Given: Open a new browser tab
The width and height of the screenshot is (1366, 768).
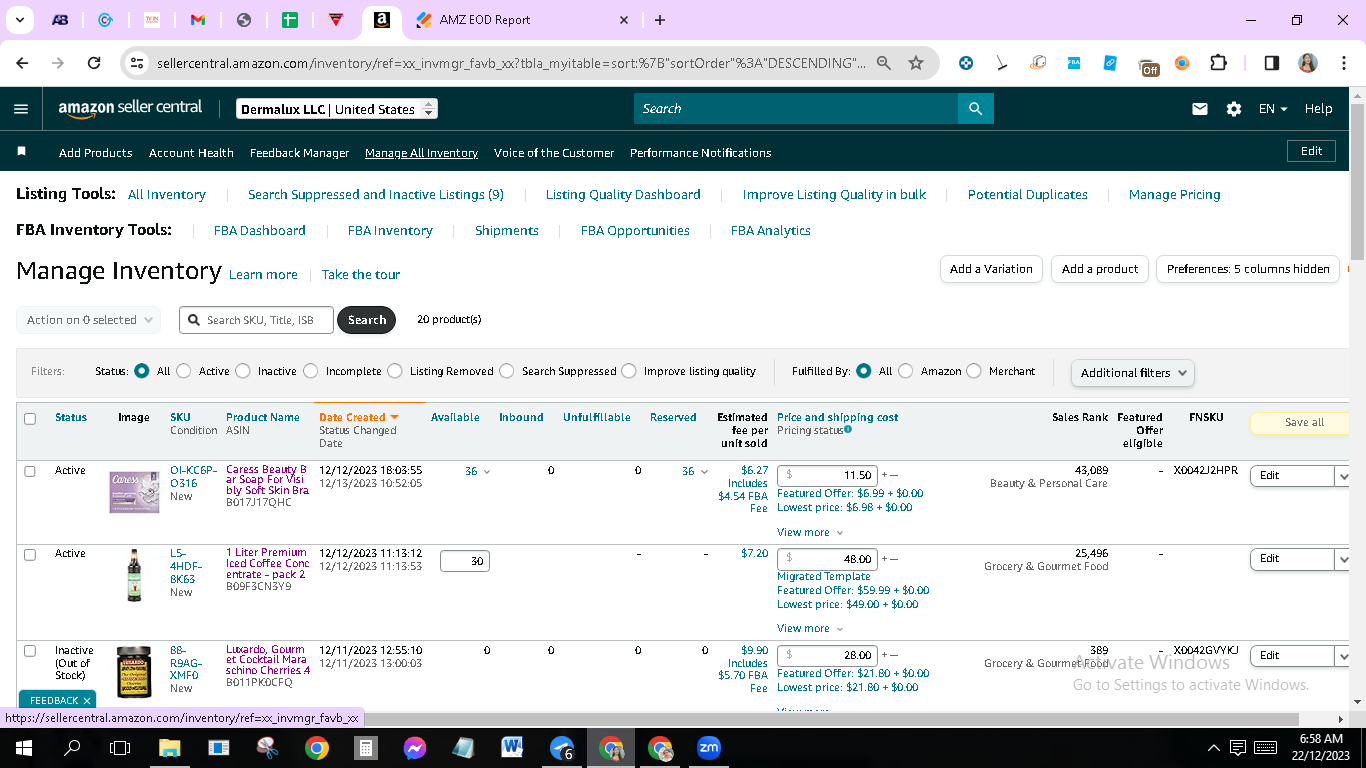Looking at the screenshot, I should 660,20.
